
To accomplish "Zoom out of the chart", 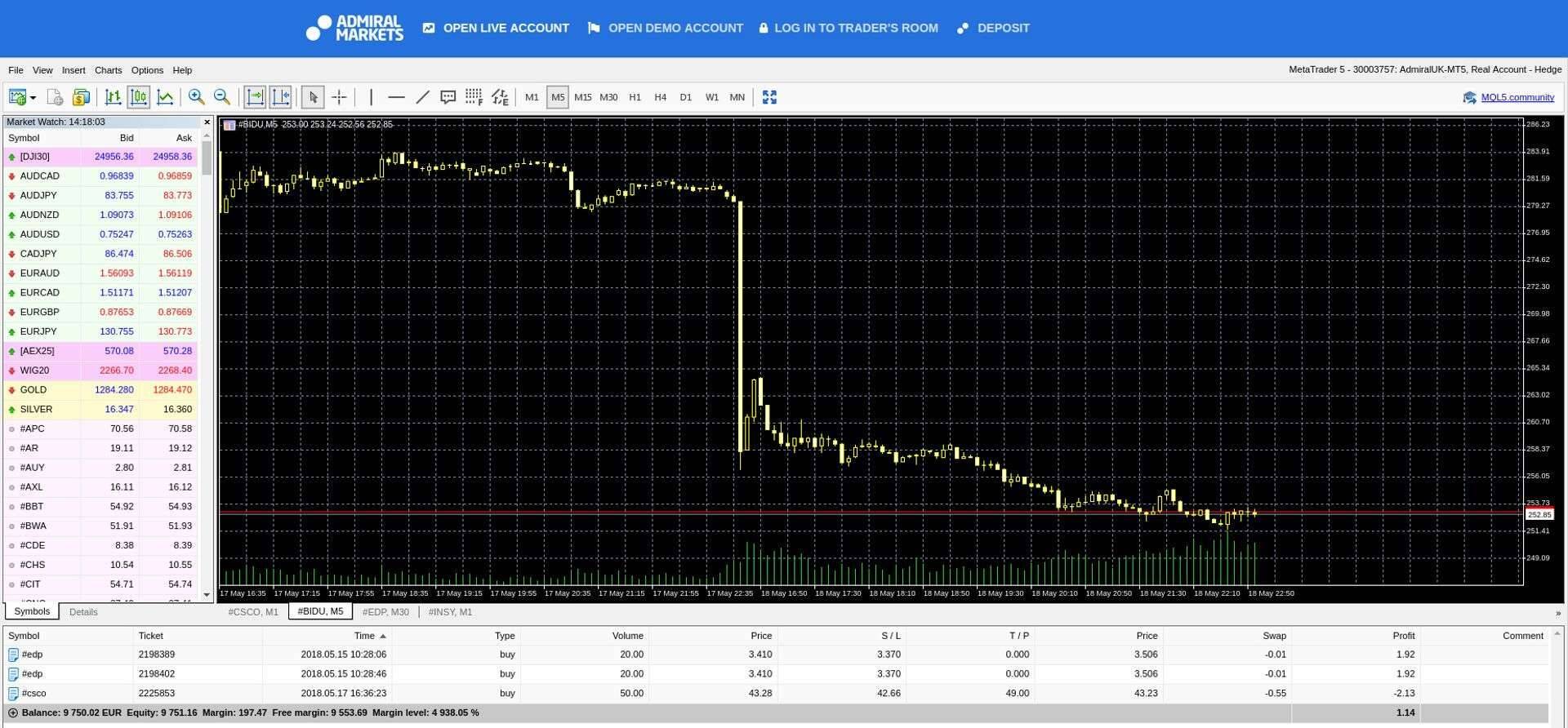I will (221, 97).
